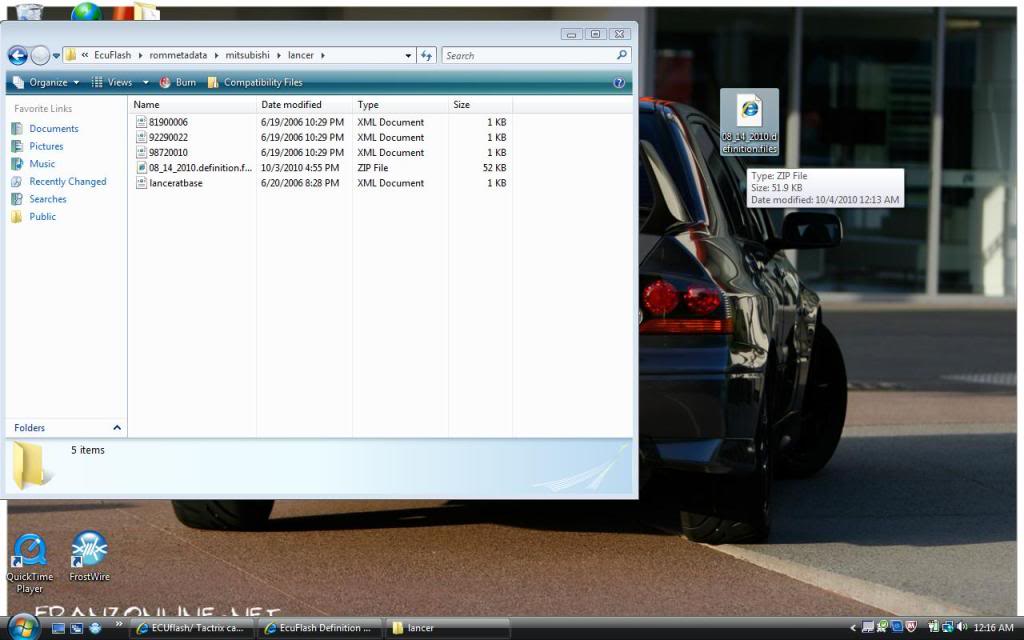Screen dimensions: 1024x640
Task: Select the globe icon on the desktop
Action: pyautogui.click(x=86, y=11)
